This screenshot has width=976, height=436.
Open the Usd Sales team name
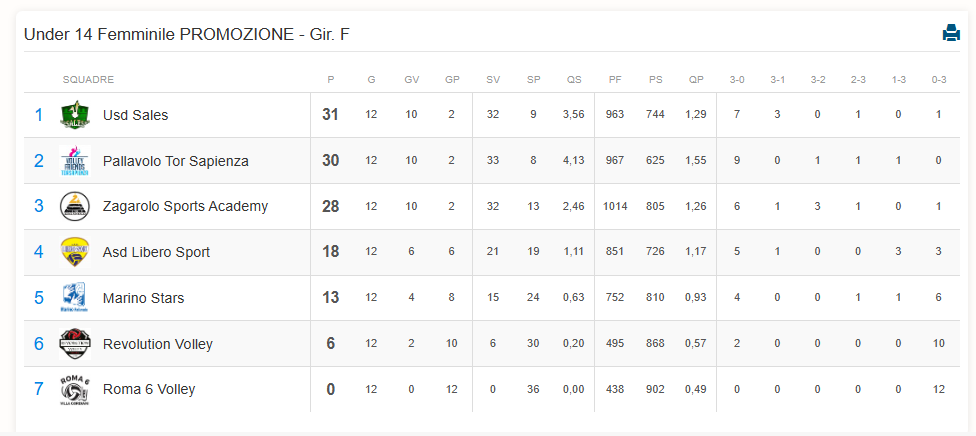point(136,115)
